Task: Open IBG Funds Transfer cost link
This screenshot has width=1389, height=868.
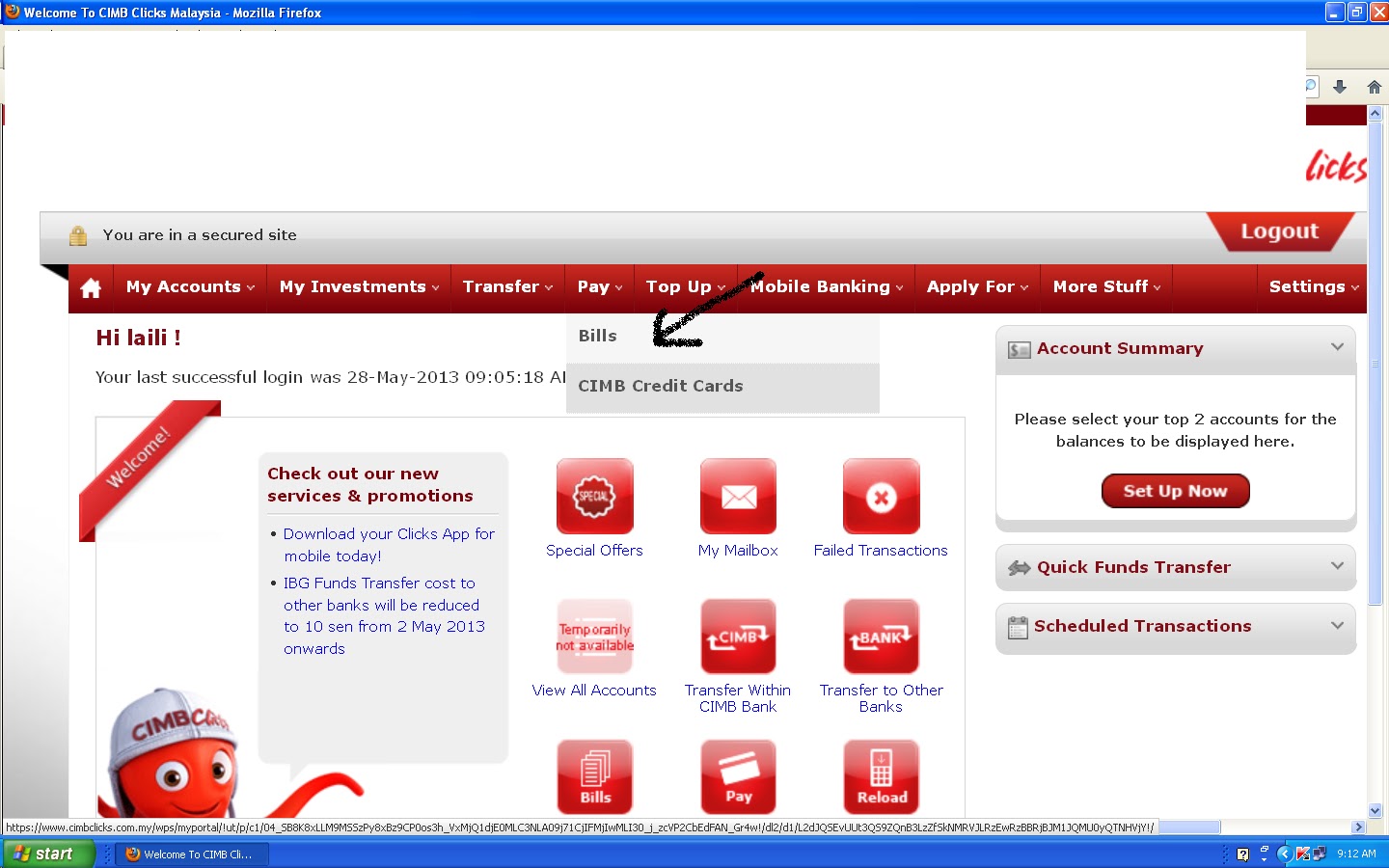Action: [x=384, y=615]
